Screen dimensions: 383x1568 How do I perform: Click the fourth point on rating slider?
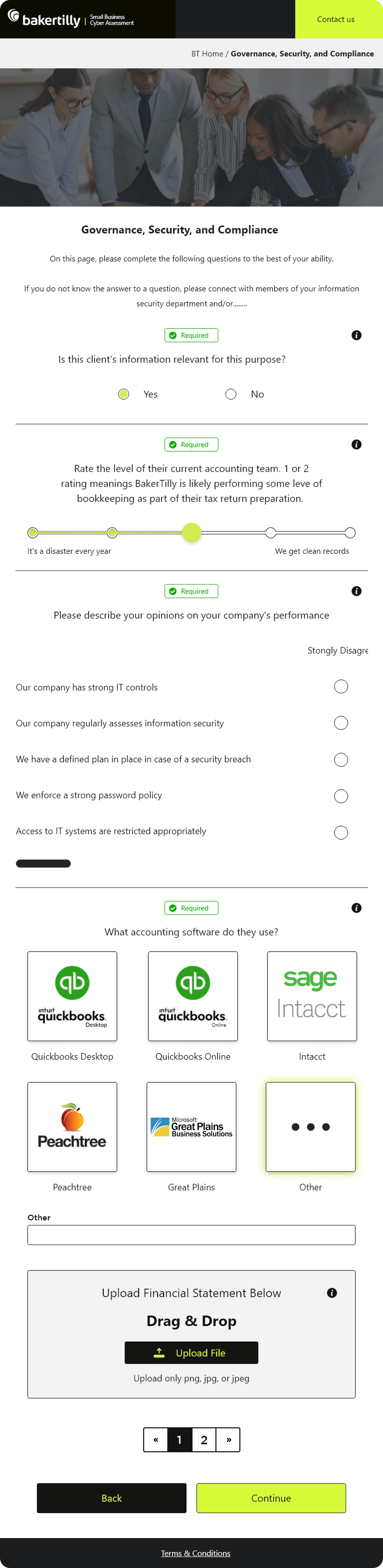click(x=270, y=533)
